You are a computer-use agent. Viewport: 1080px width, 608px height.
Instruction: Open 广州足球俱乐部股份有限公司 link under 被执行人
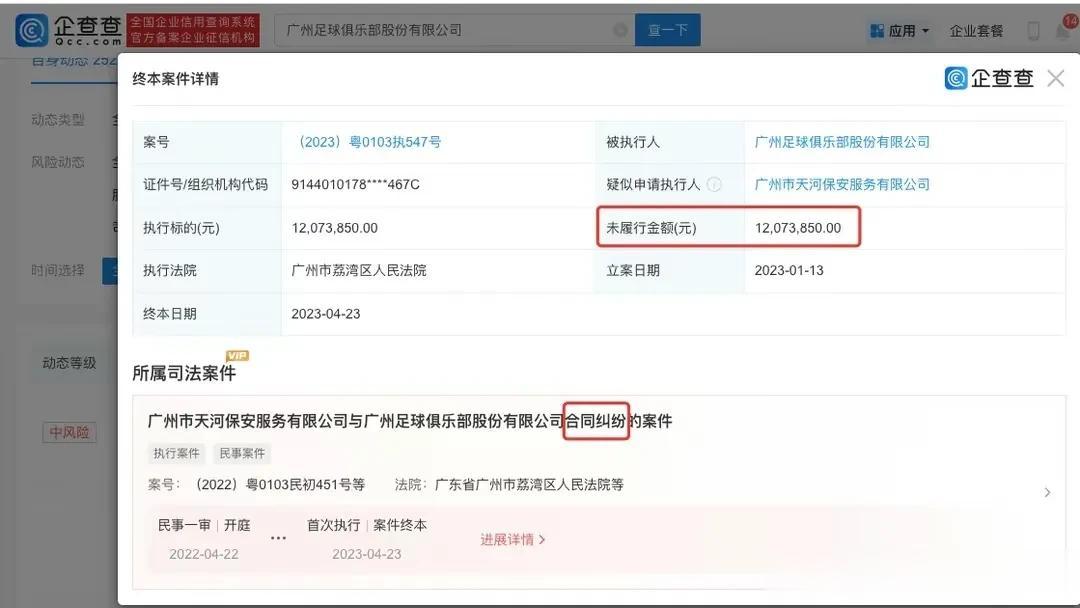(x=842, y=142)
